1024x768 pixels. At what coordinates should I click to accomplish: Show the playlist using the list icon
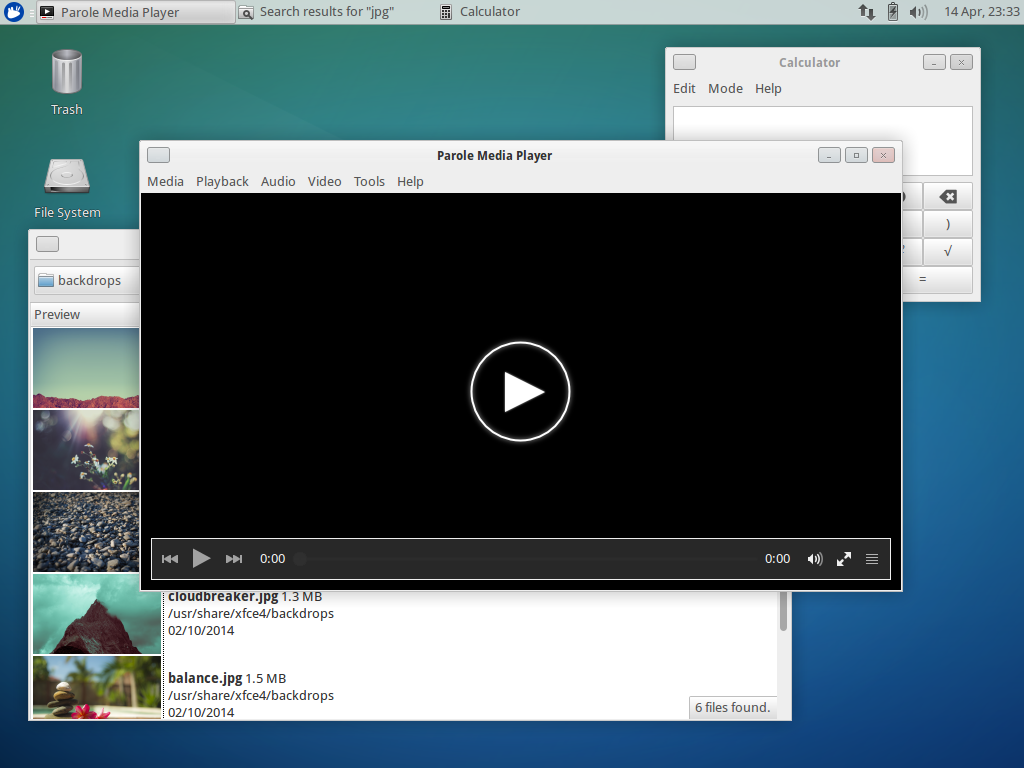(872, 559)
